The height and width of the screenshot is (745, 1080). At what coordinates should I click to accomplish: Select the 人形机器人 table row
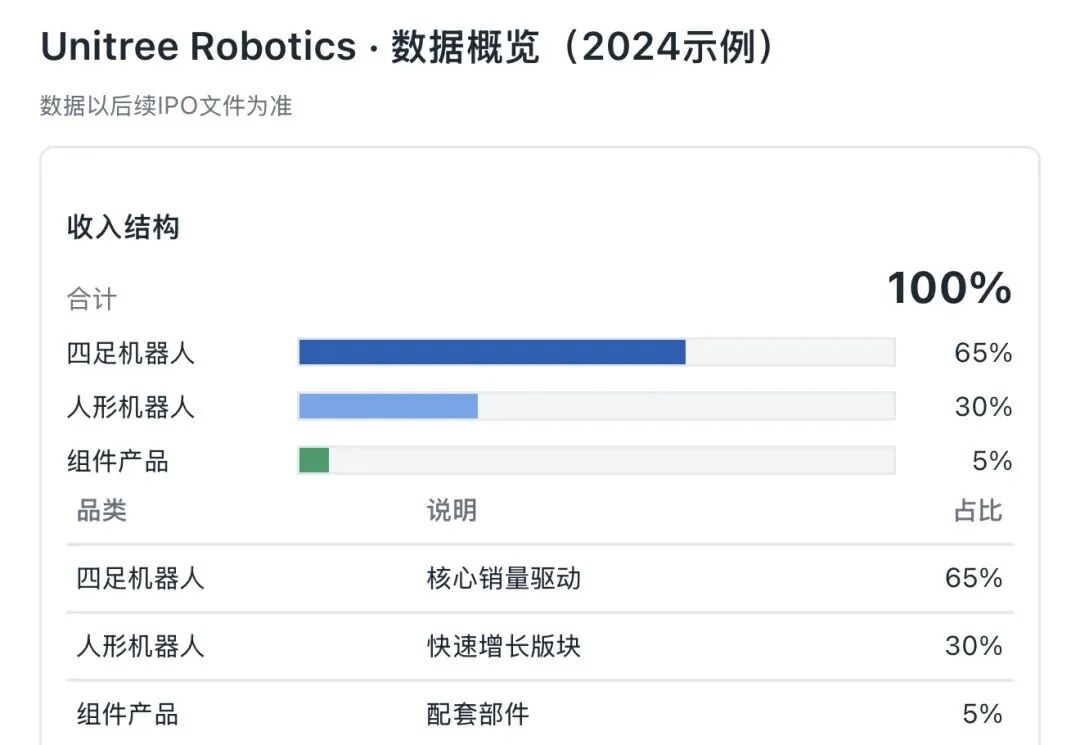[x=540, y=647]
